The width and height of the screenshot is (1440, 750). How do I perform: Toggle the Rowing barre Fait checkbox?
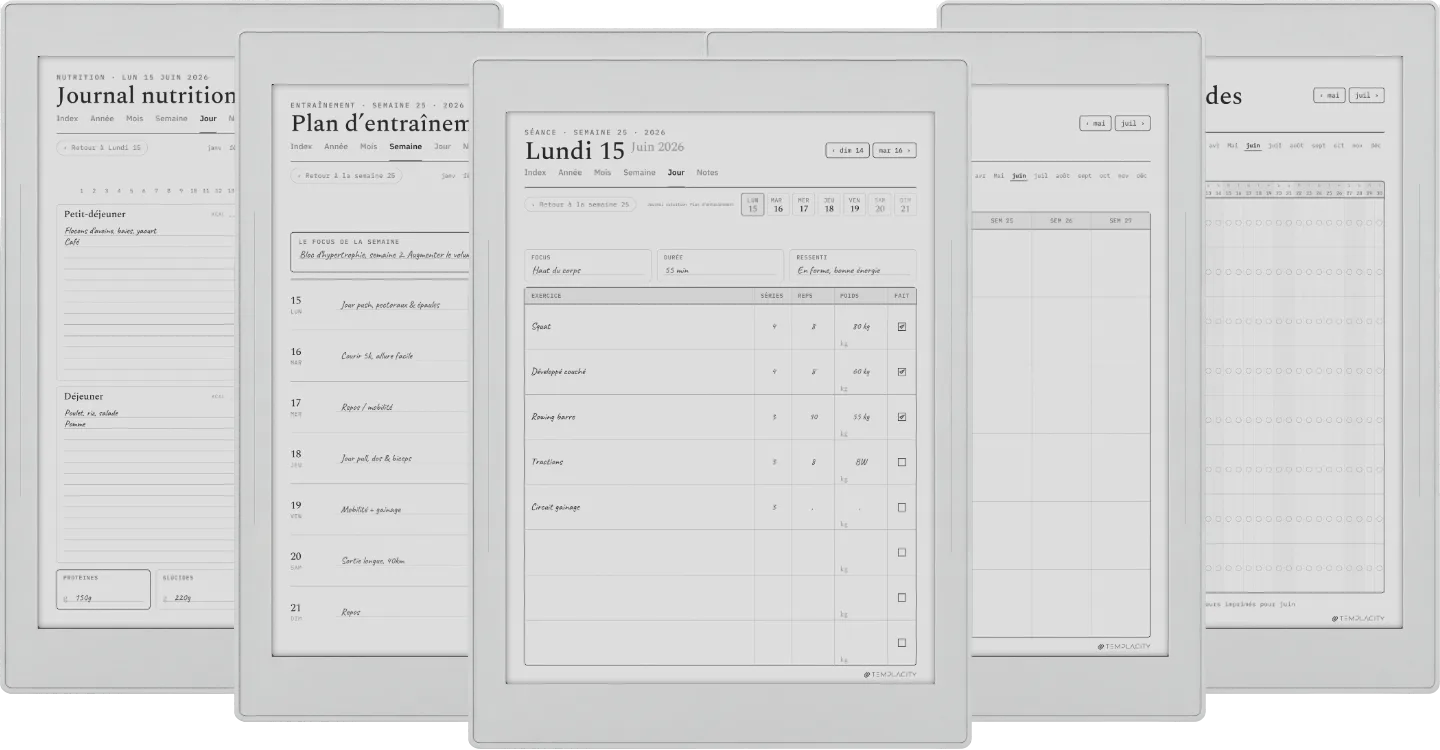click(x=902, y=417)
